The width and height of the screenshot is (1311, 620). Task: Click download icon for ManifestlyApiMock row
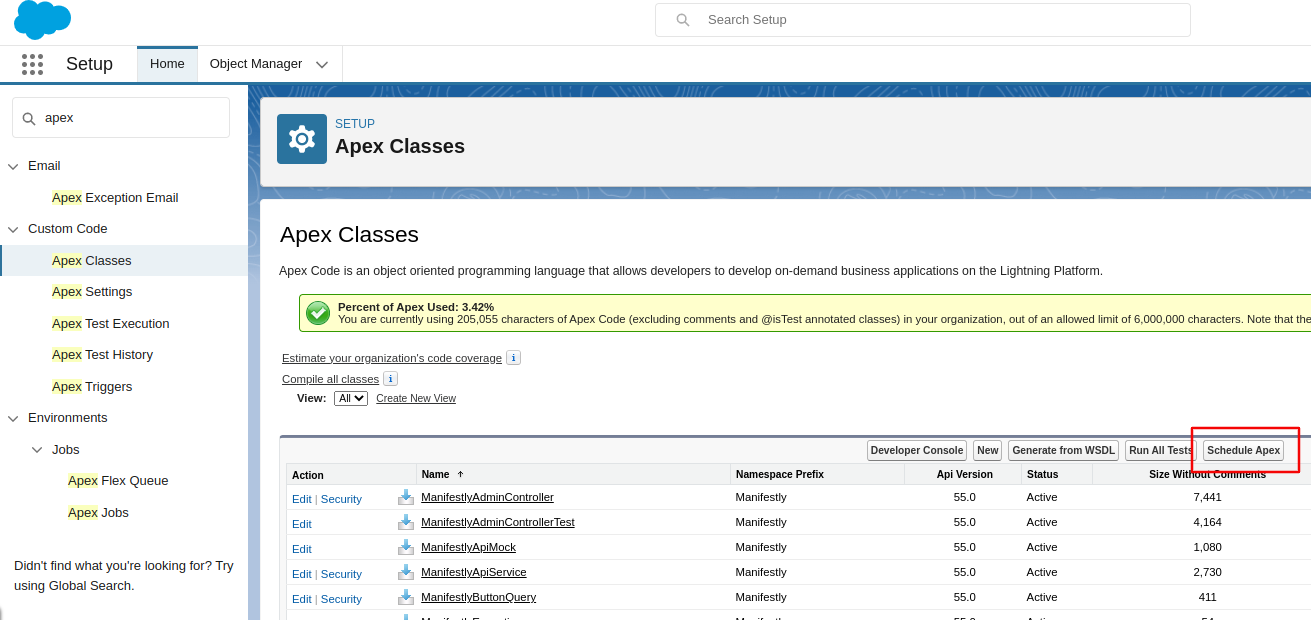(406, 547)
